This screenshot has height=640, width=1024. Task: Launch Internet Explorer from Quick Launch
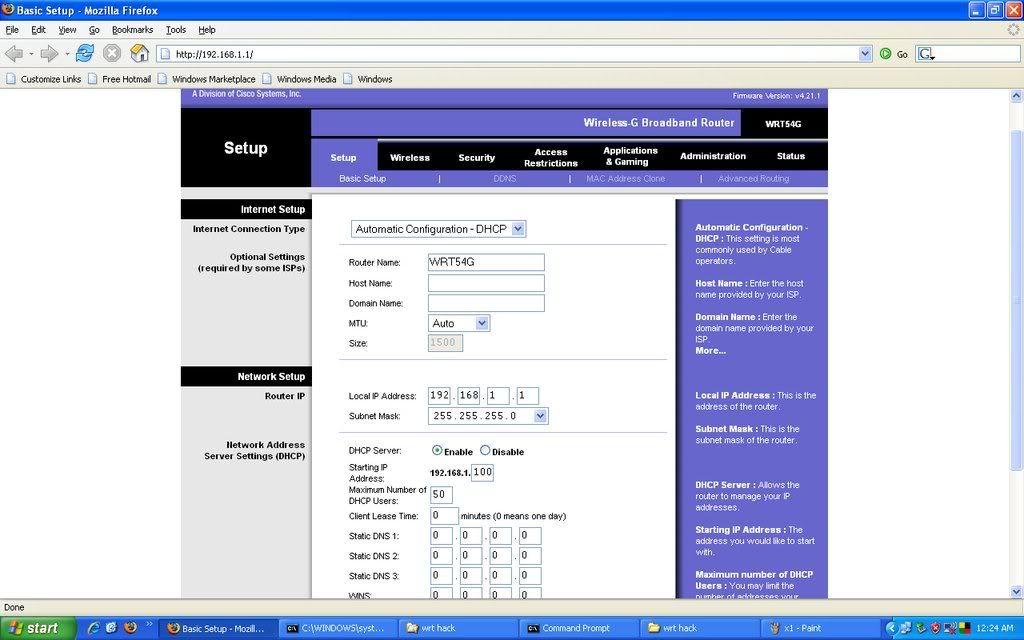coord(94,628)
